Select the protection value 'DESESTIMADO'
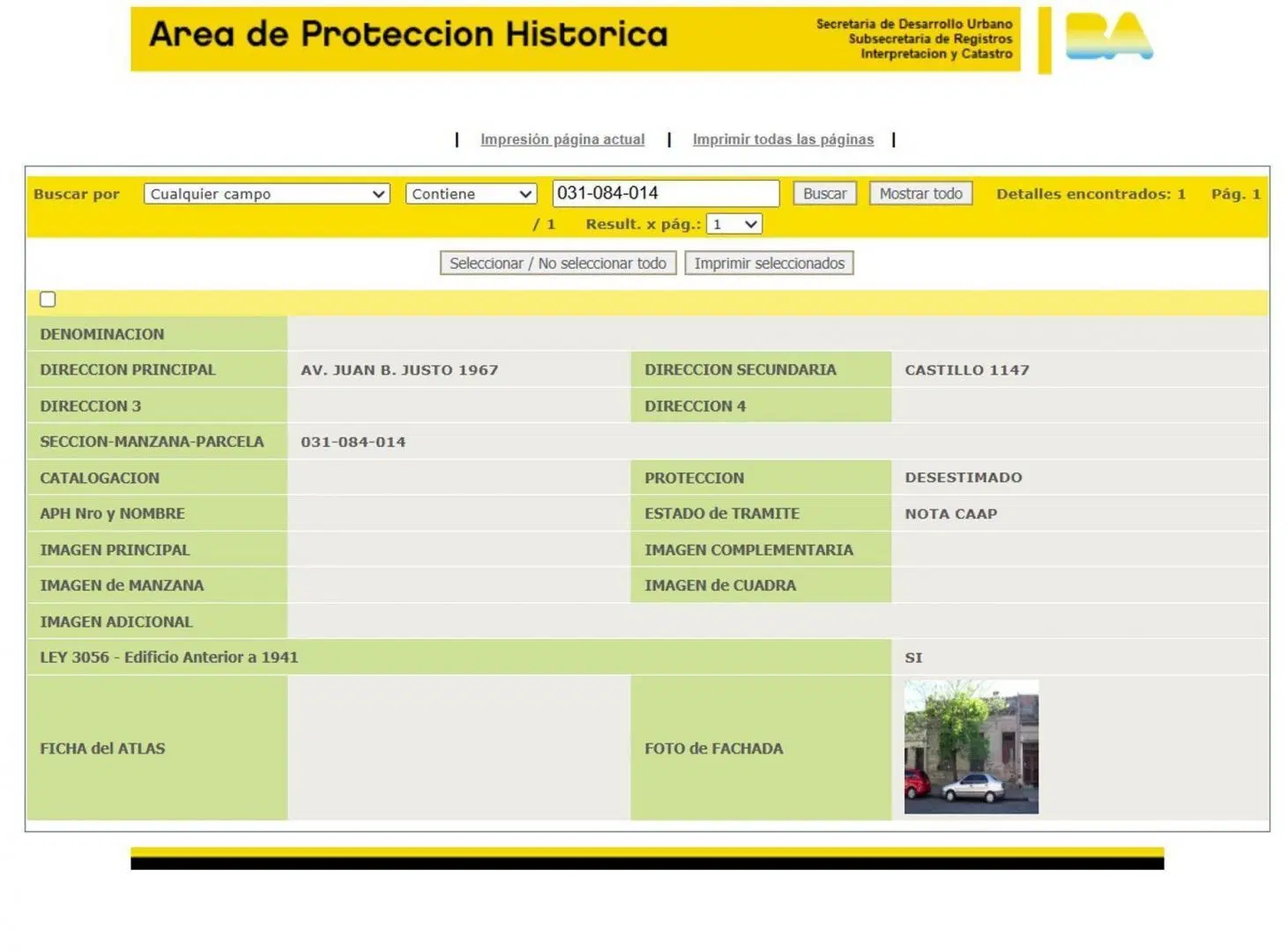Viewport: 1288px width, 952px height. pos(964,478)
